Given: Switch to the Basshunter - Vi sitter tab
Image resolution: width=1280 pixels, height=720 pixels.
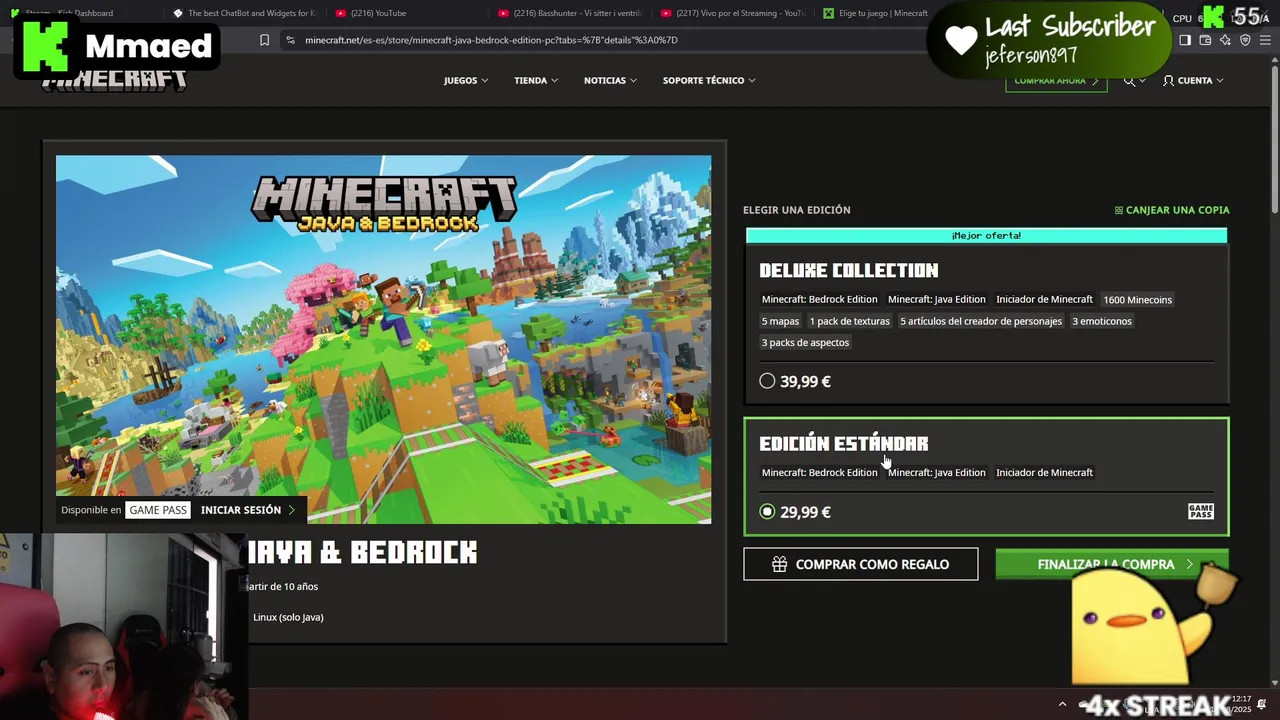Looking at the screenshot, I should [569, 13].
